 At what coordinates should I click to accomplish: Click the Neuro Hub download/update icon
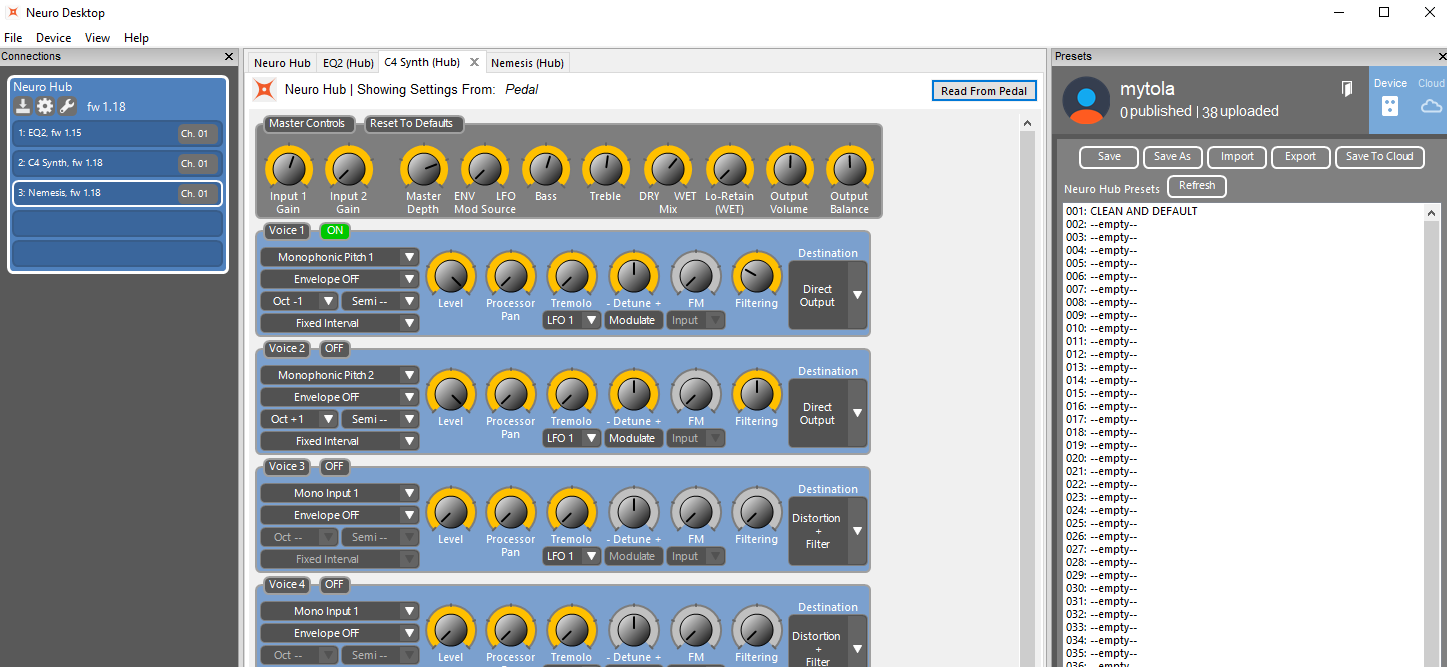click(x=22, y=106)
